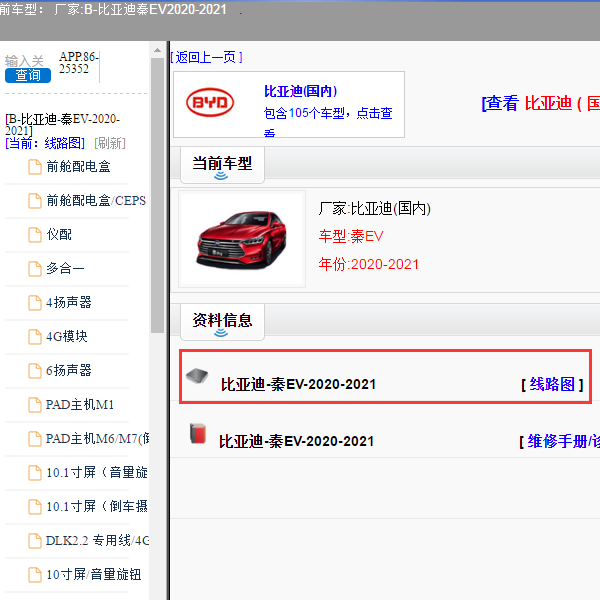Screen dimensions: 600x600
Task: Click the 当前：线路图 link in sidebar
Action: [x=45, y=143]
